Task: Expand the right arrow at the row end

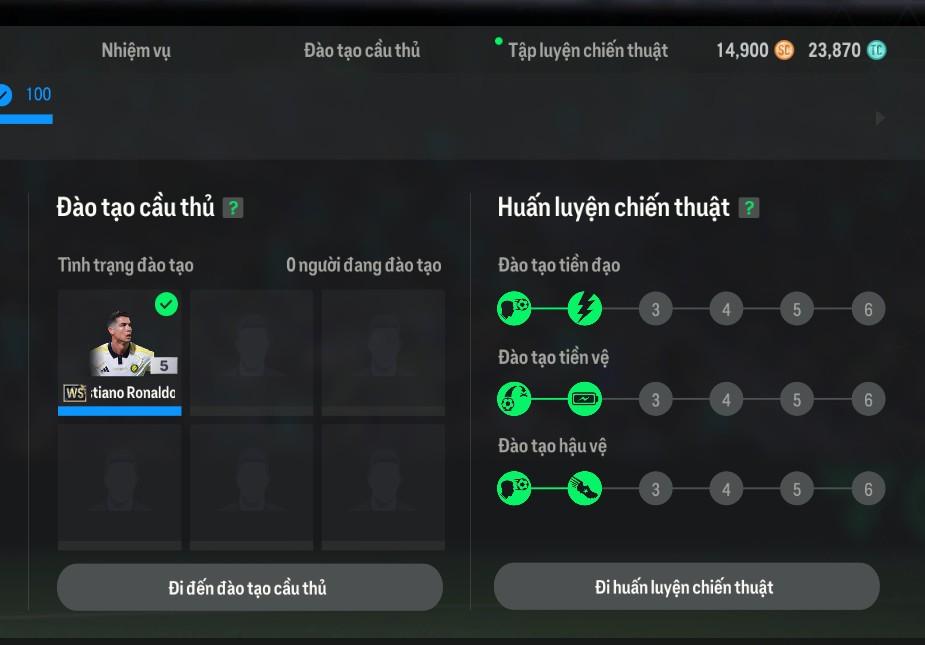Action: [880, 118]
